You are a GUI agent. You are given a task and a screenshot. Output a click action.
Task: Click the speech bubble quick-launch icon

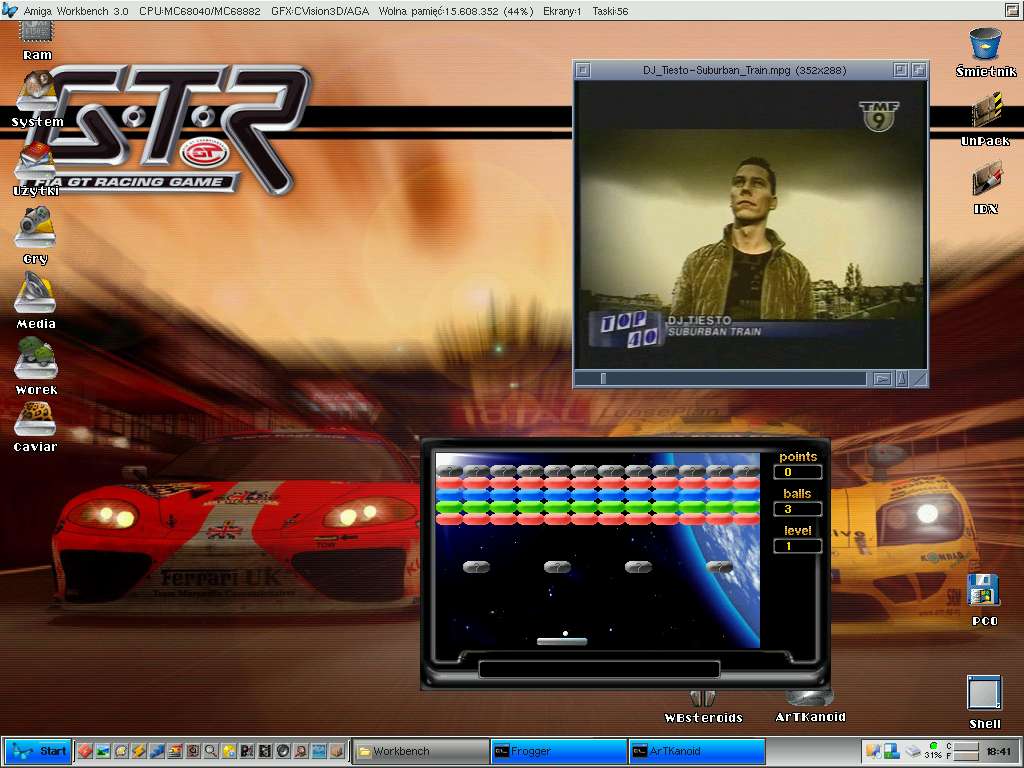click(121, 751)
